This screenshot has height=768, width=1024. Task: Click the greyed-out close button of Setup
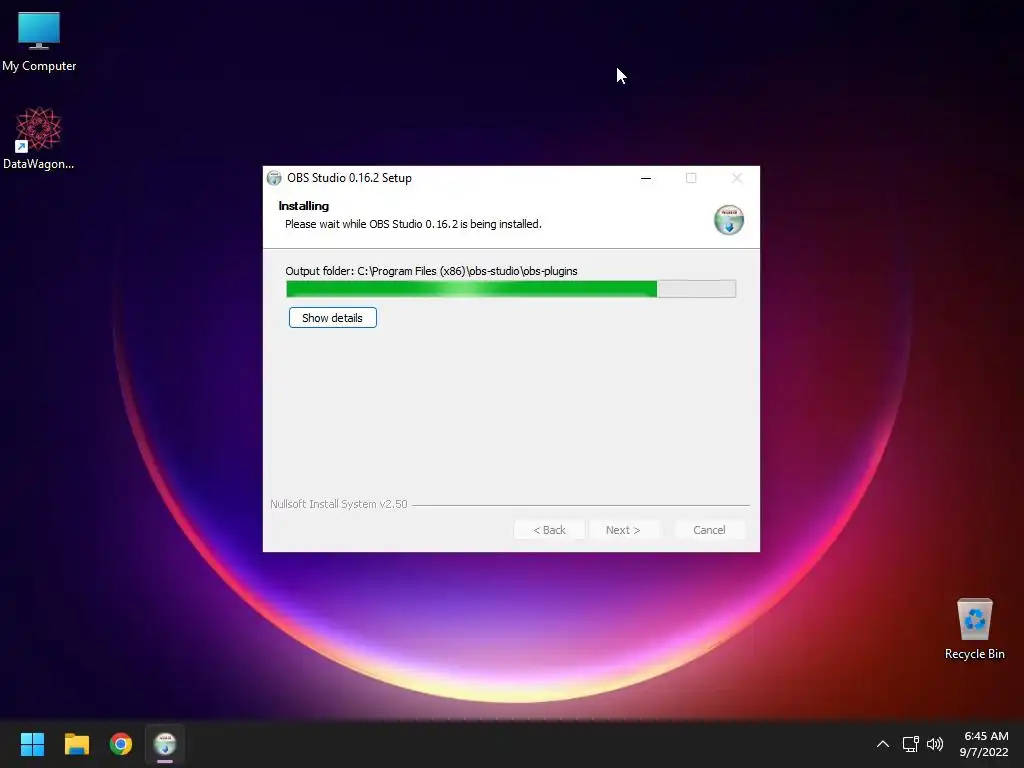tap(737, 178)
